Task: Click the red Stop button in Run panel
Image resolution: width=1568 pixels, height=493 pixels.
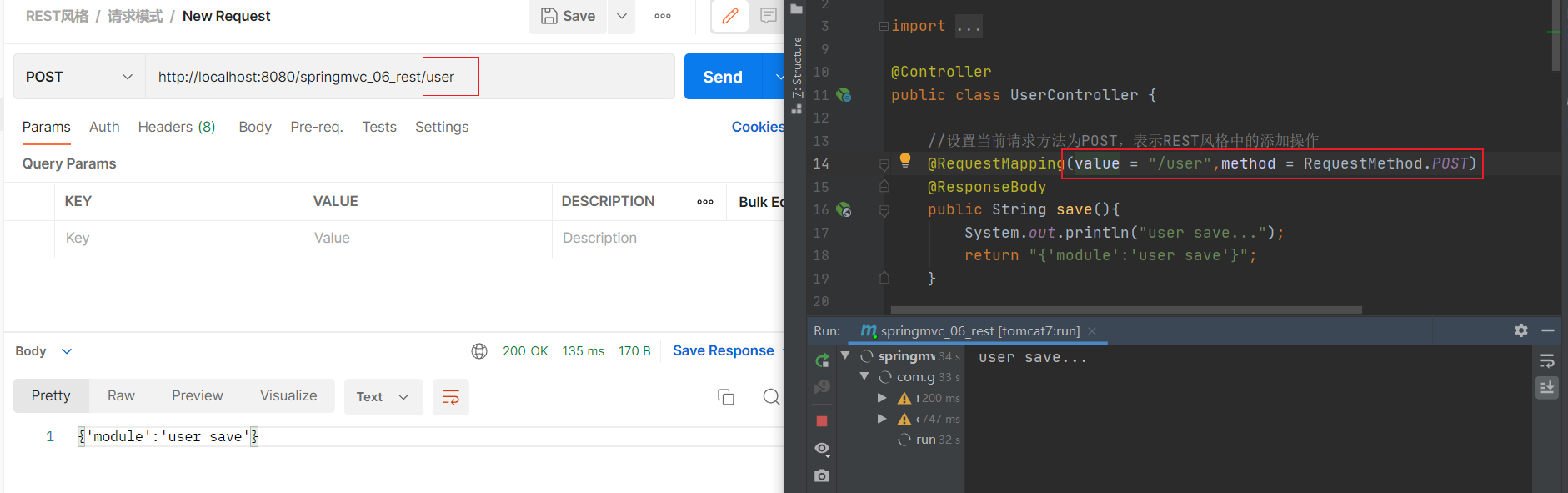Action: coord(822,421)
